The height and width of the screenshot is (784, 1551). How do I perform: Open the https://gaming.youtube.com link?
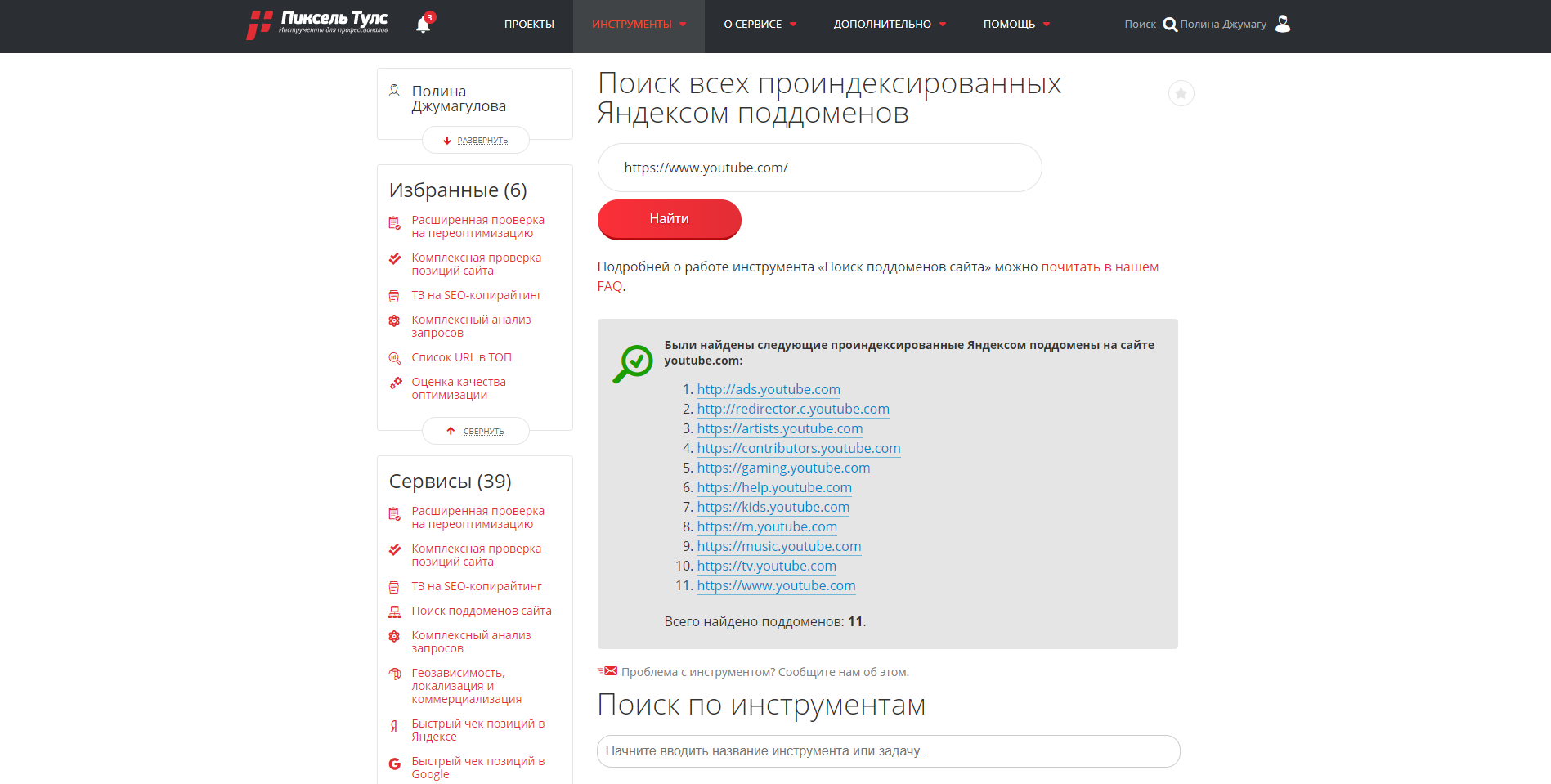pos(783,468)
